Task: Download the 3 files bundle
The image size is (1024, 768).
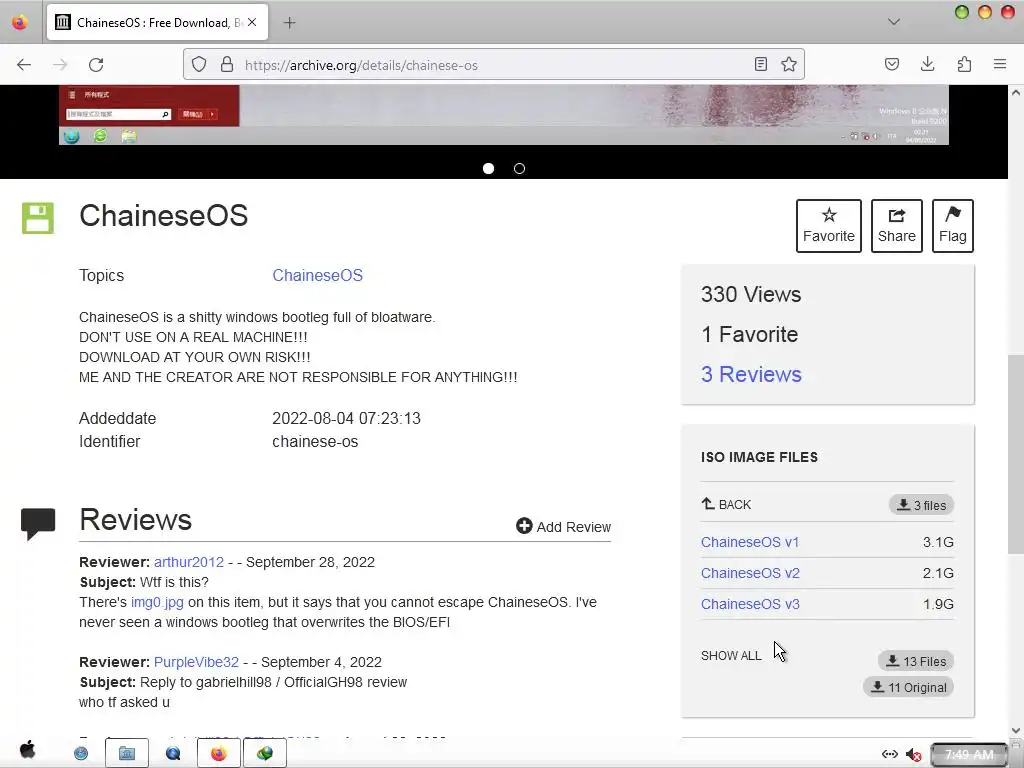Action: point(921,505)
